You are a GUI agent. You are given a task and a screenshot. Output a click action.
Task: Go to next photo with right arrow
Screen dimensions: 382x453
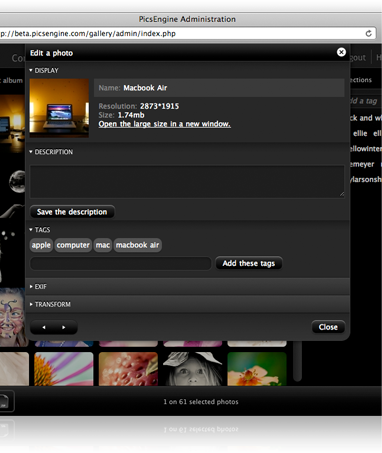(64, 327)
